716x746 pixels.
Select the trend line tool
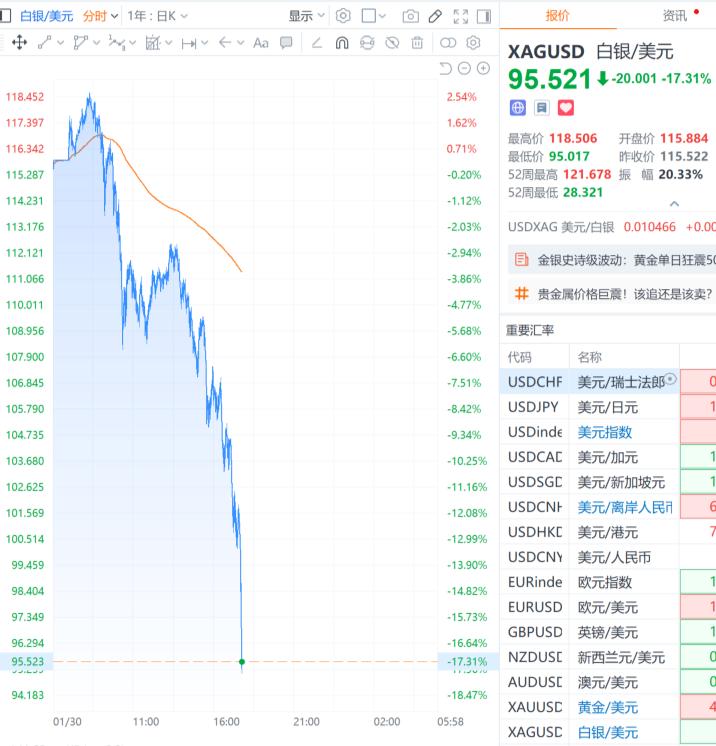(44, 43)
